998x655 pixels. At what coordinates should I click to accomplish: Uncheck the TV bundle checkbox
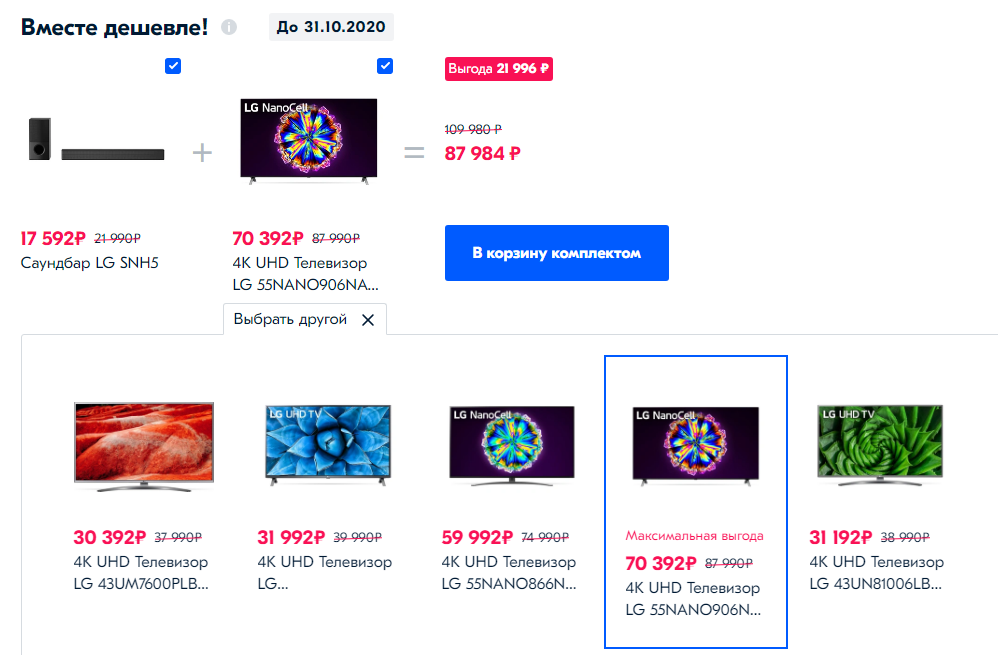(x=385, y=66)
